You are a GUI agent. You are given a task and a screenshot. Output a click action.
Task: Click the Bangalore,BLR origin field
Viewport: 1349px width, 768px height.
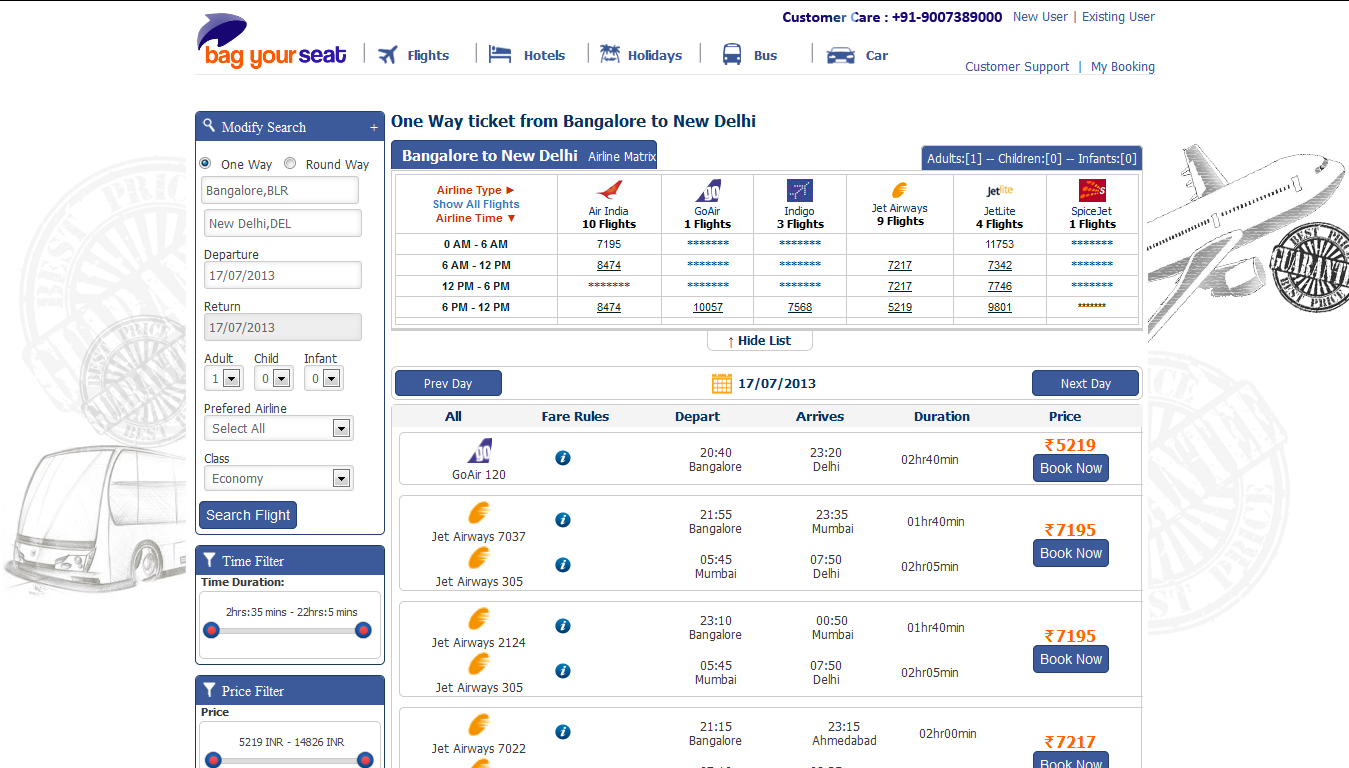point(281,190)
